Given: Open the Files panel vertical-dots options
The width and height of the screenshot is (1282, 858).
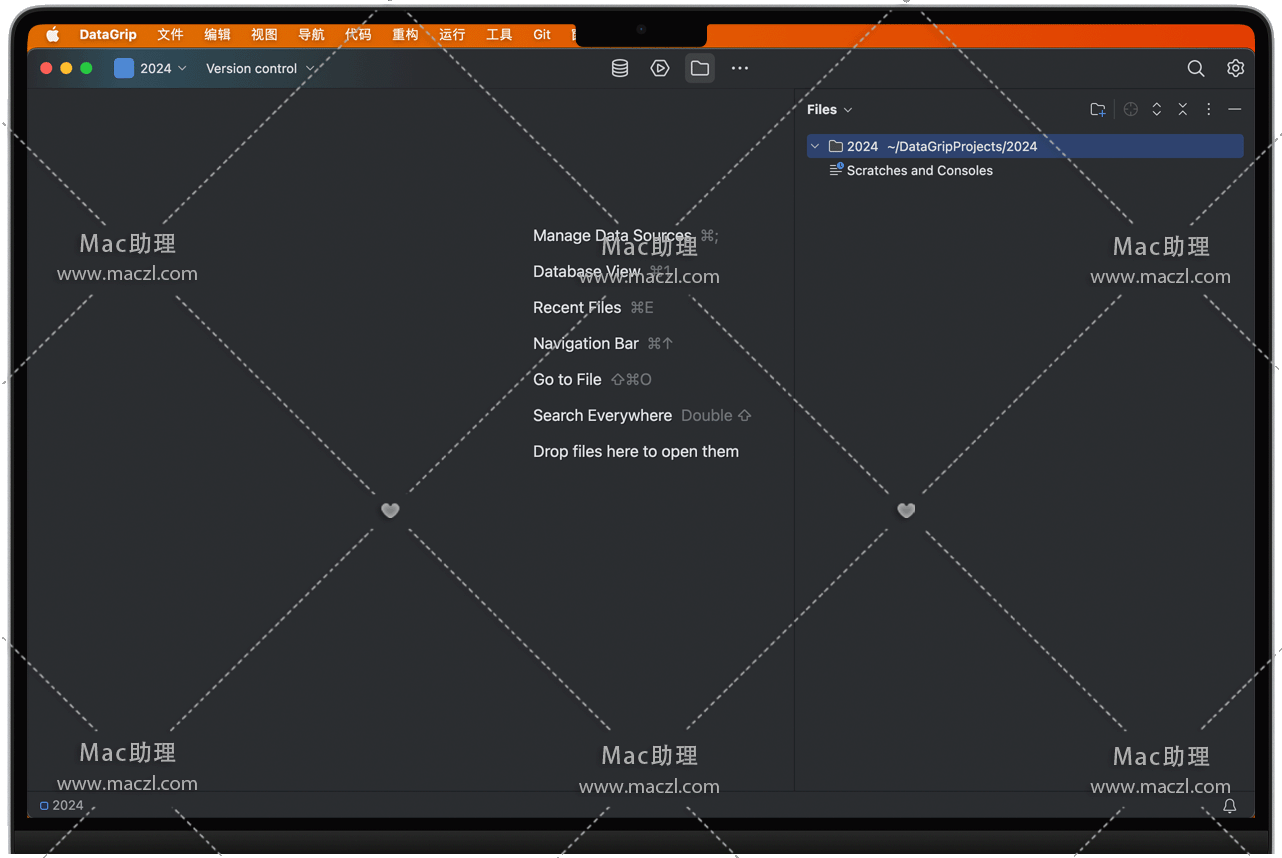Looking at the screenshot, I should pos(1208,110).
